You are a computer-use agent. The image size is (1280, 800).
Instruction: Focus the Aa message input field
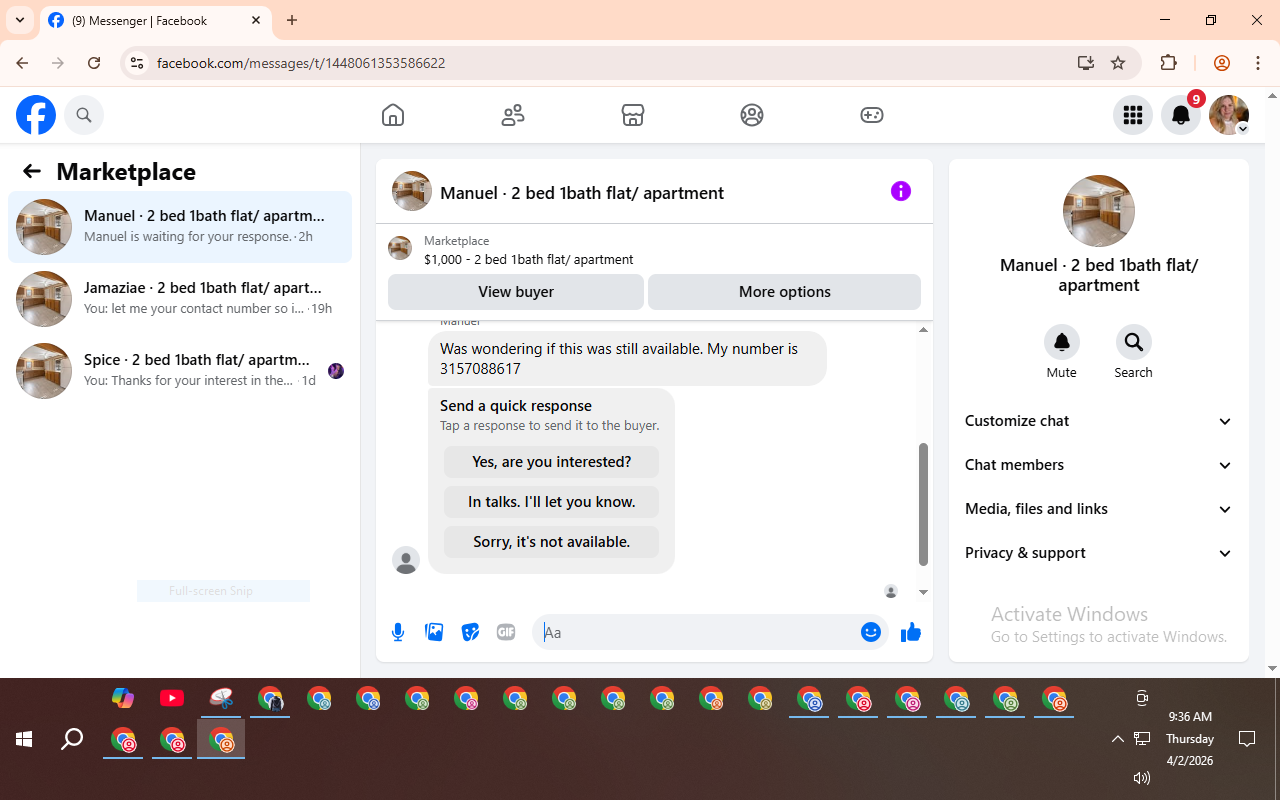pyautogui.click(x=699, y=632)
